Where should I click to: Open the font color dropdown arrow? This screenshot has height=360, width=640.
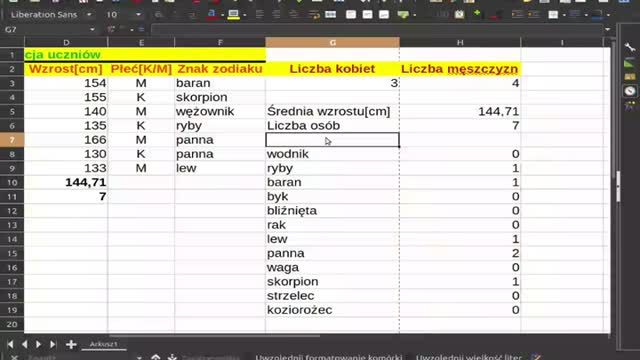click(x=222, y=15)
